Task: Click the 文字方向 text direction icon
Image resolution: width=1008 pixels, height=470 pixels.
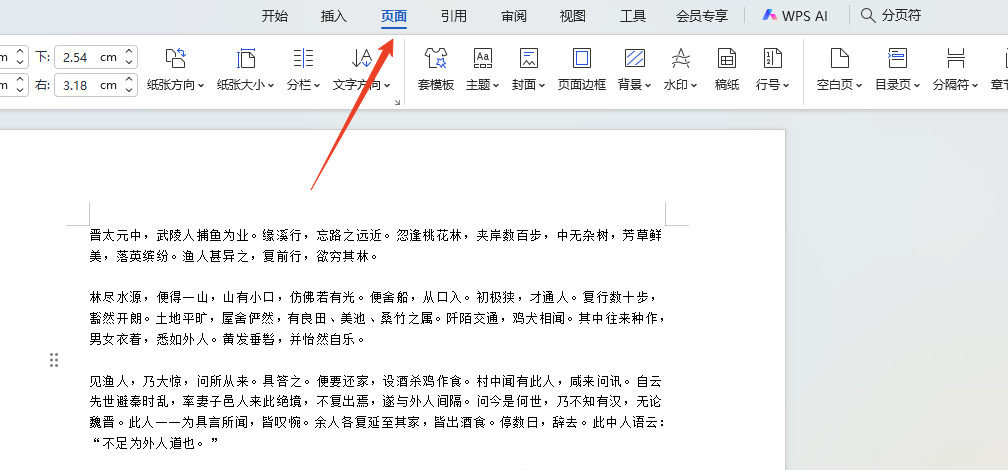Action: click(362, 58)
